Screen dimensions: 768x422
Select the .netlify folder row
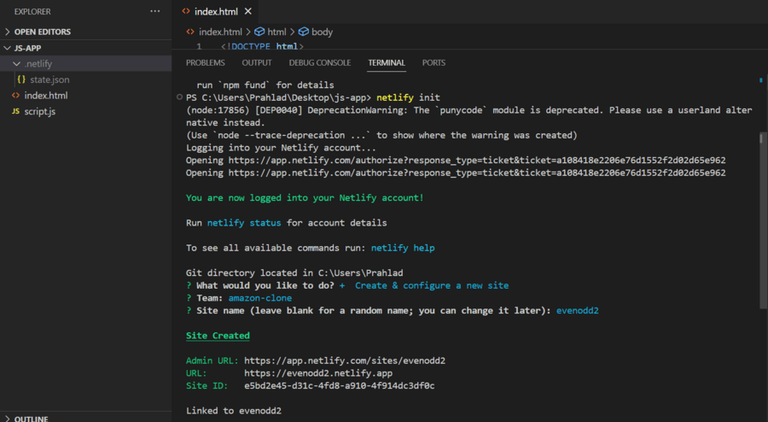coord(86,64)
